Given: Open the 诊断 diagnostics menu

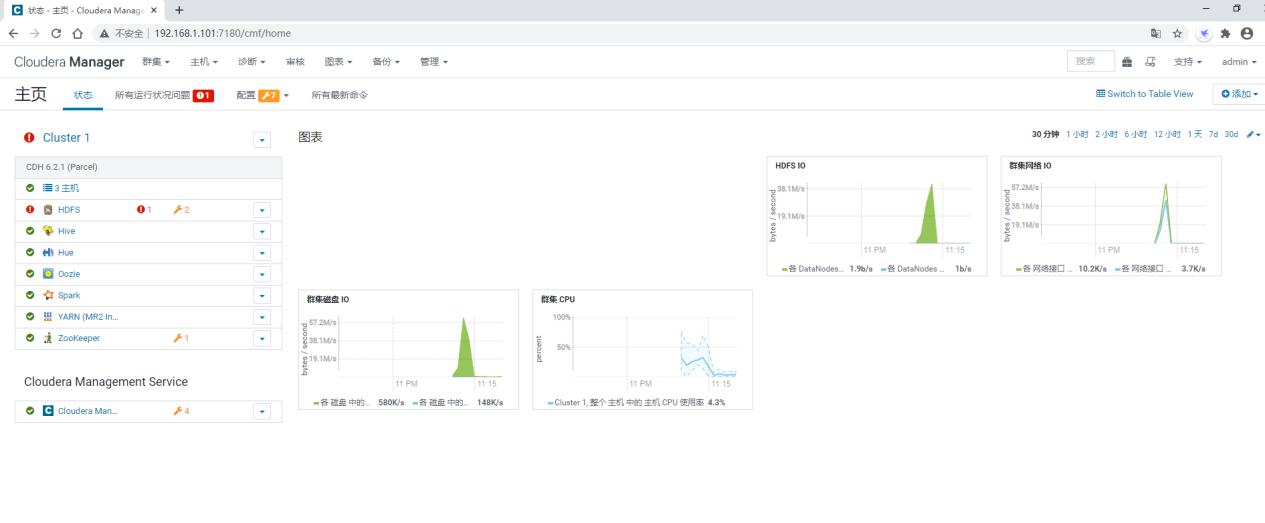Looking at the screenshot, I should [x=252, y=62].
